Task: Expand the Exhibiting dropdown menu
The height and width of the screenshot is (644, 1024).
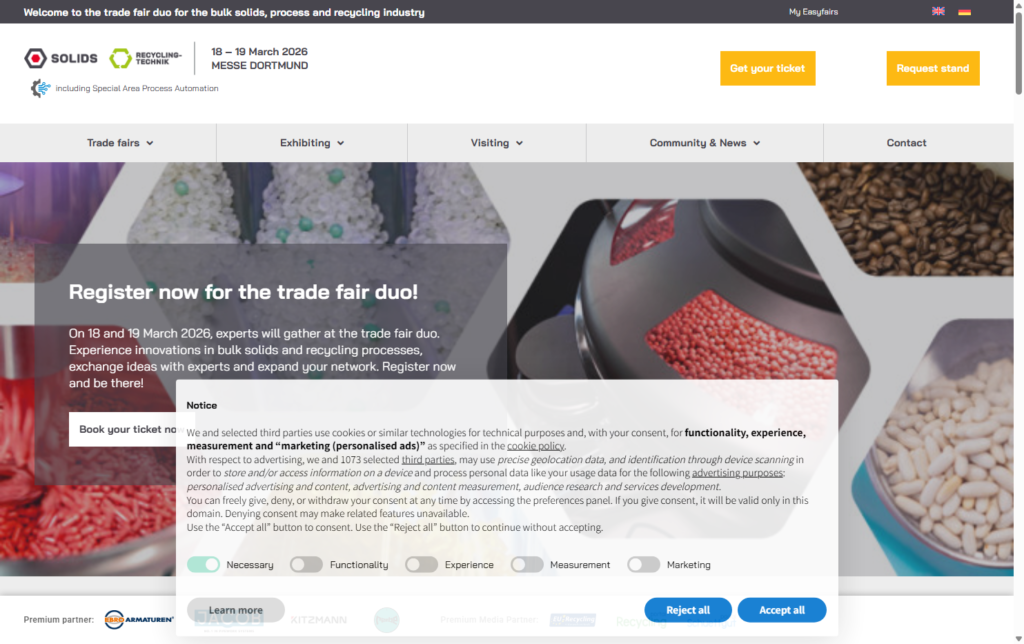Action: (x=312, y=142)
